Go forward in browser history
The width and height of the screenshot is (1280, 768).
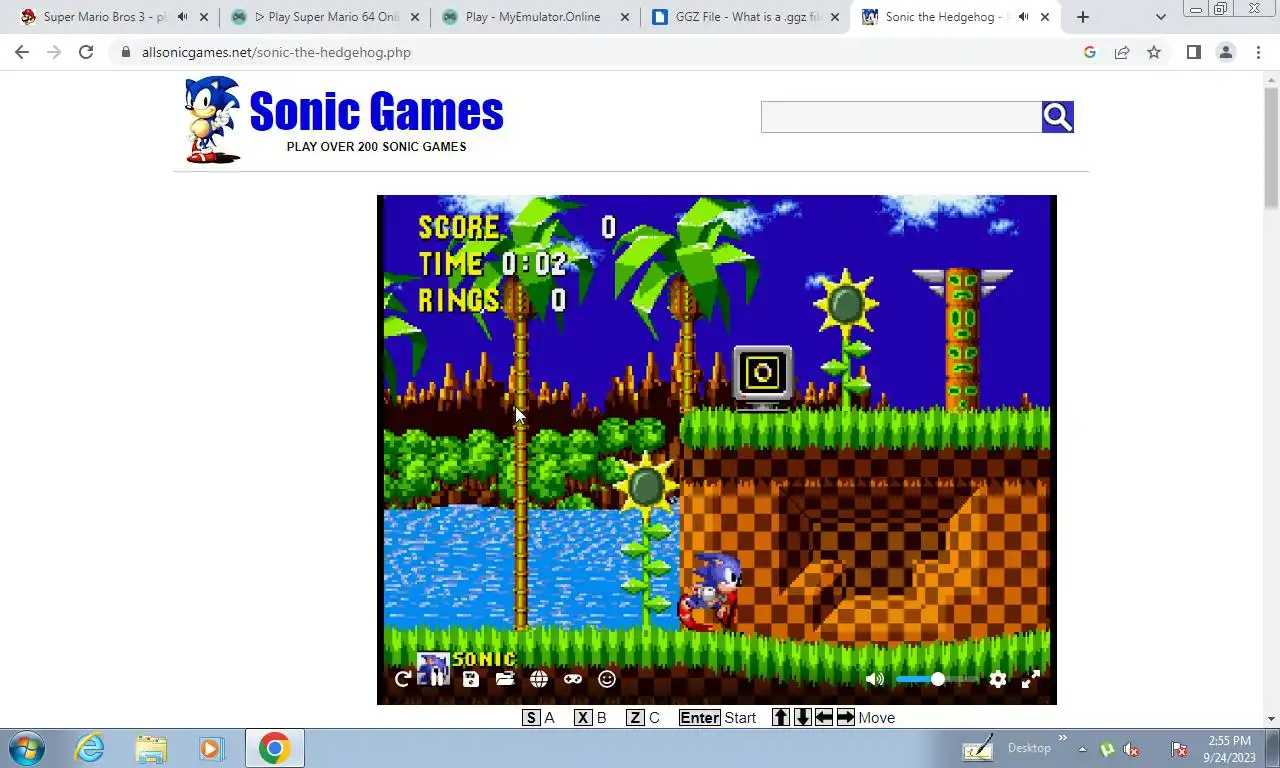54,52
